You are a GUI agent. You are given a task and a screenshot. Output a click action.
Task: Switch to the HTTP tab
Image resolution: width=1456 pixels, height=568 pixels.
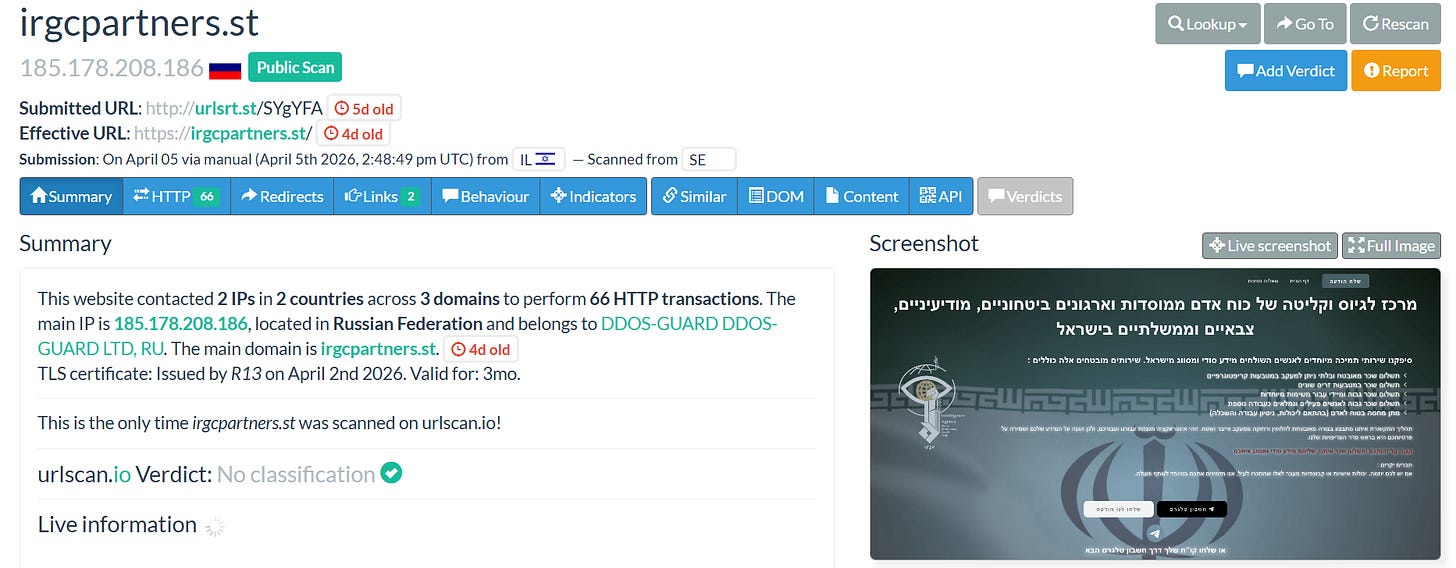[176, 196]
